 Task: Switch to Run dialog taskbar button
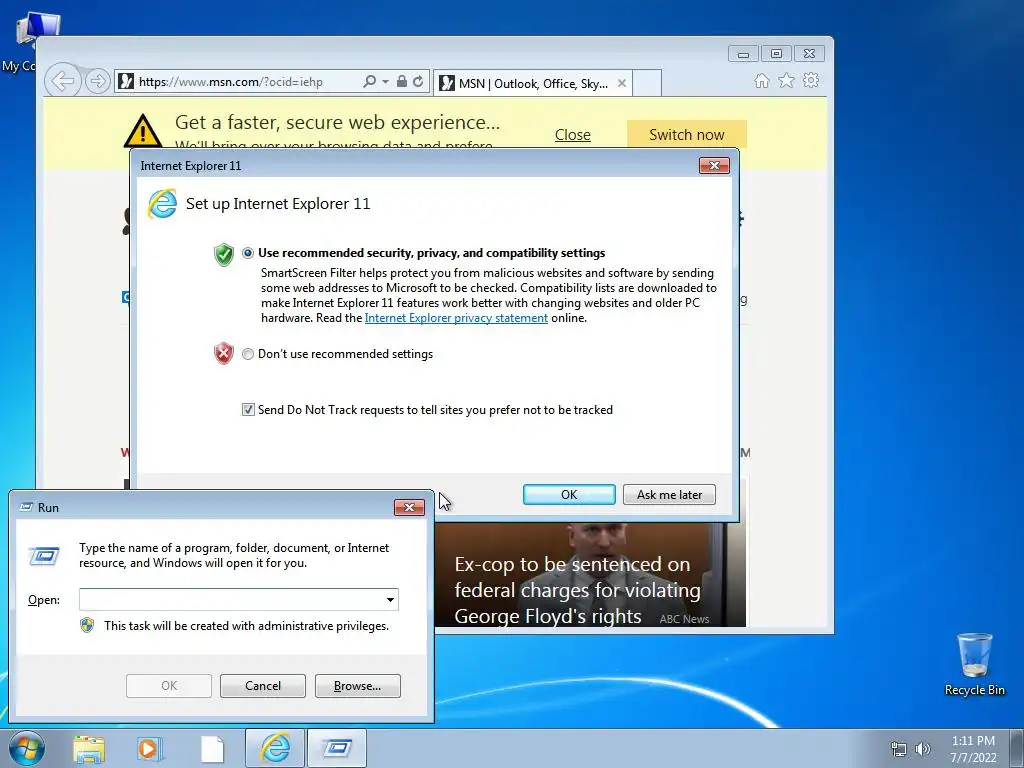tap(337, 748)
